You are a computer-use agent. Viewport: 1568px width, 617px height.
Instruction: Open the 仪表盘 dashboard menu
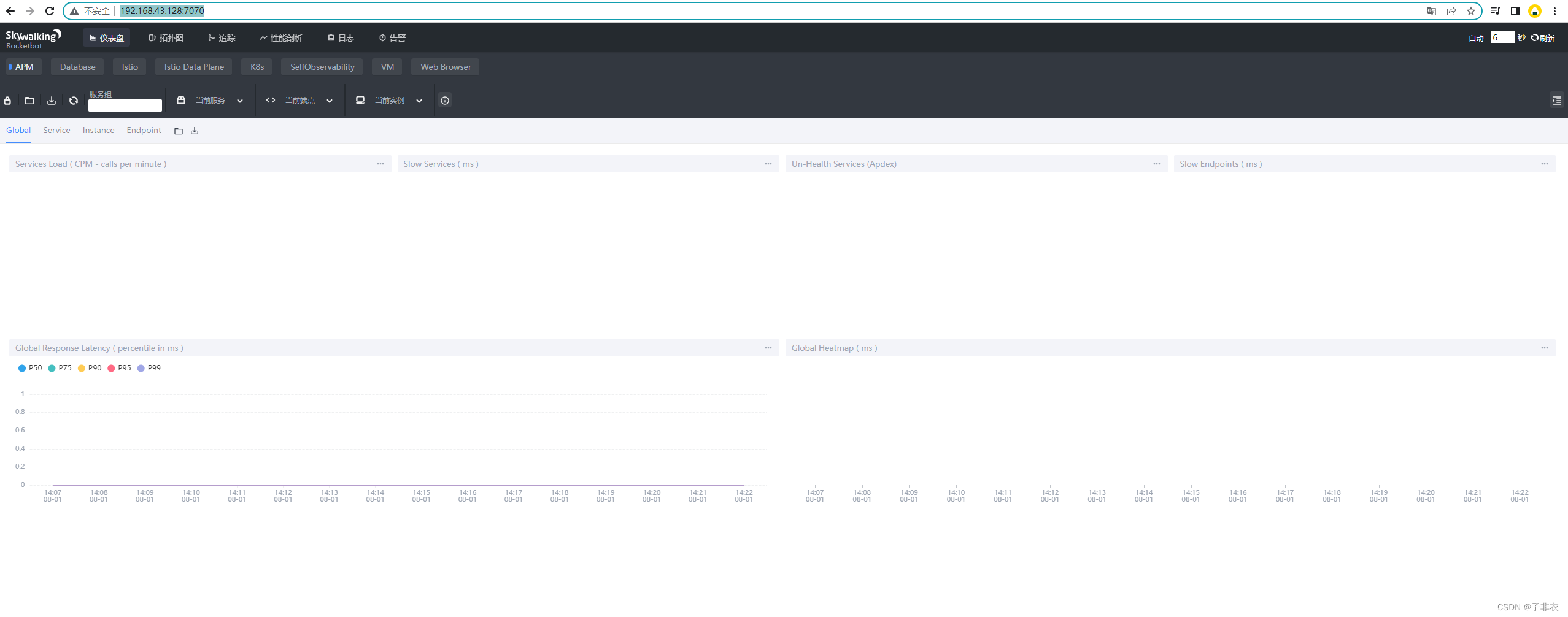coord(107,38)
